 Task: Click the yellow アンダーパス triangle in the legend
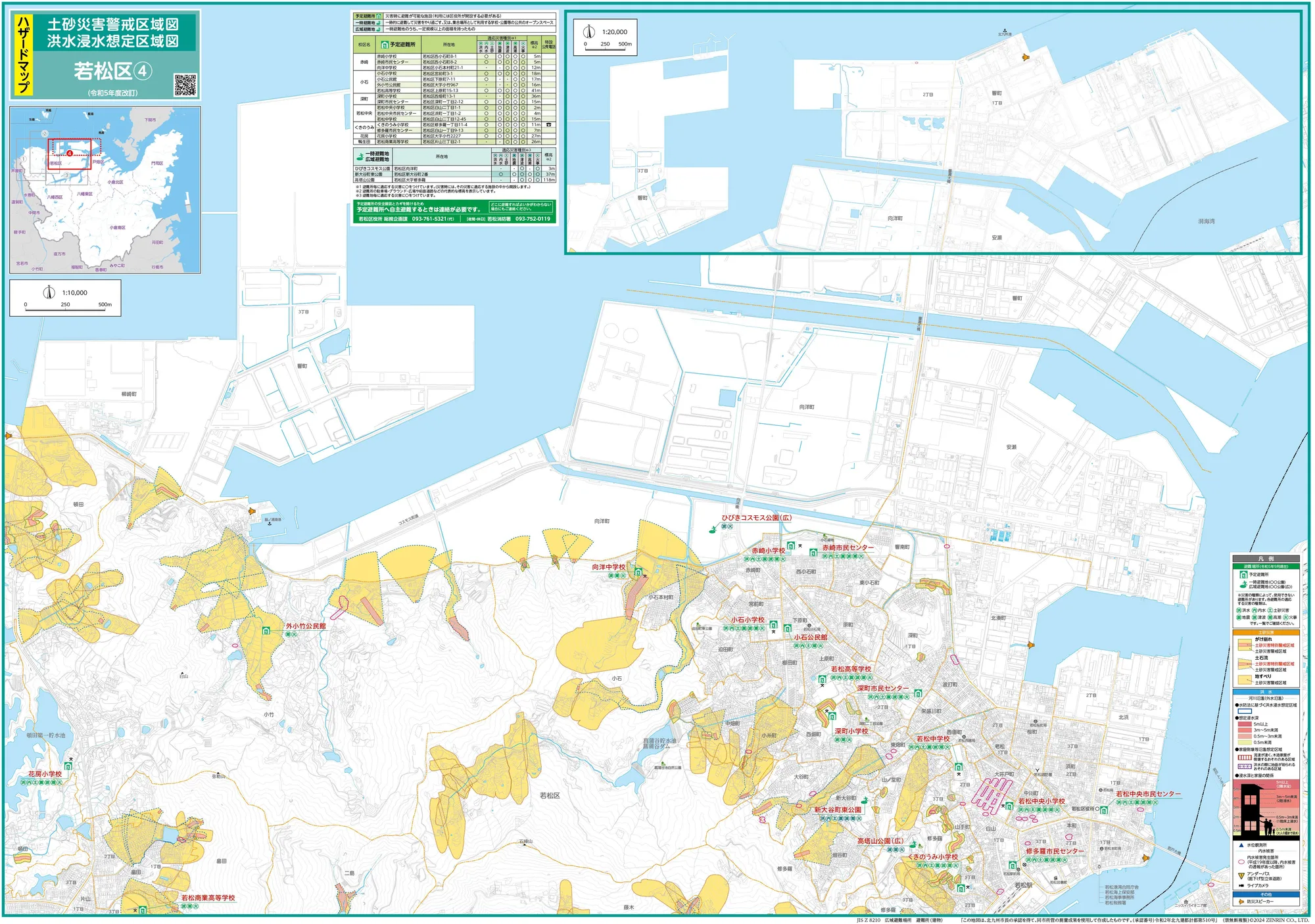pos(1241,875)
